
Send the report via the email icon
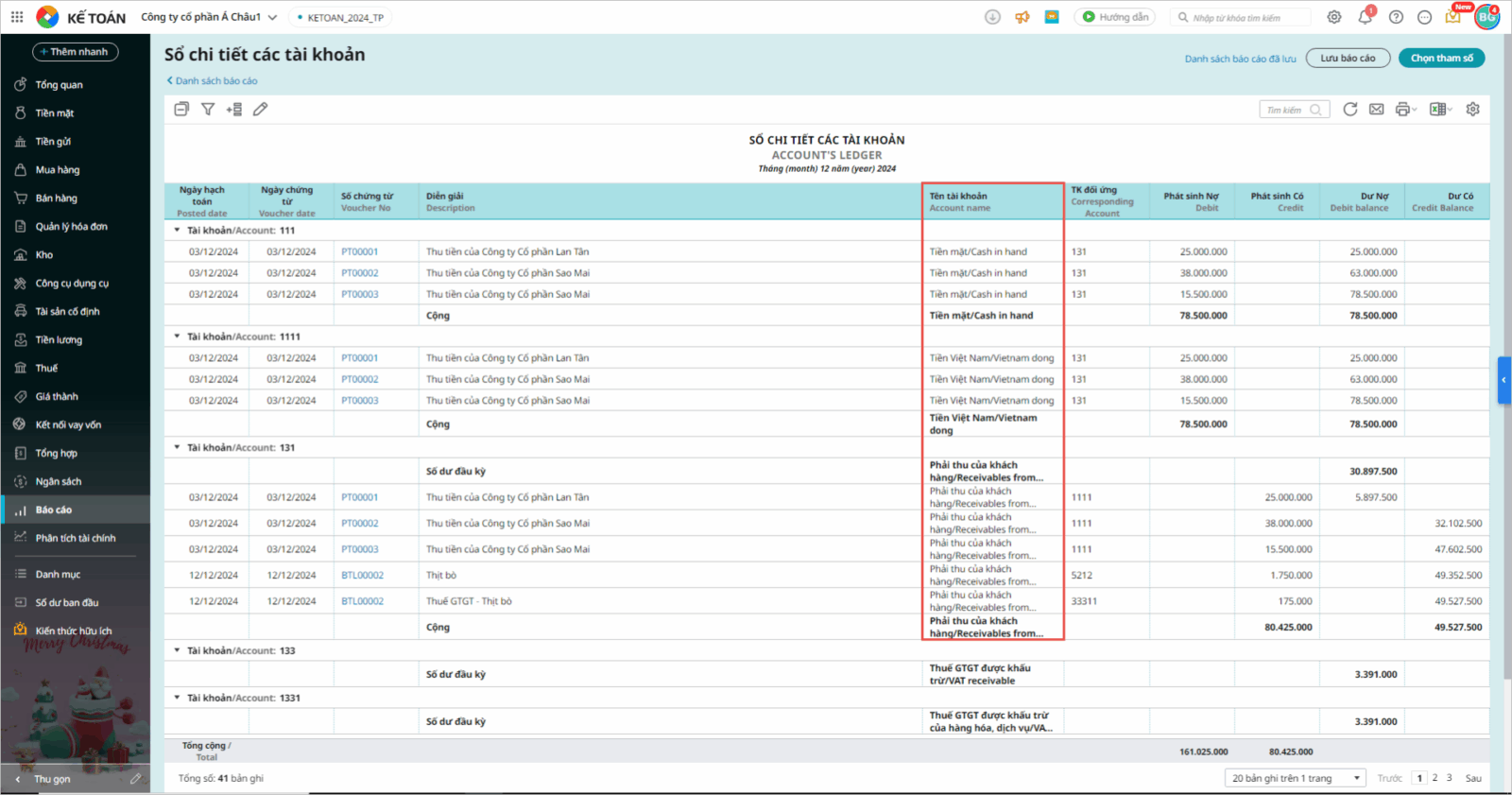click(1377, 110)
